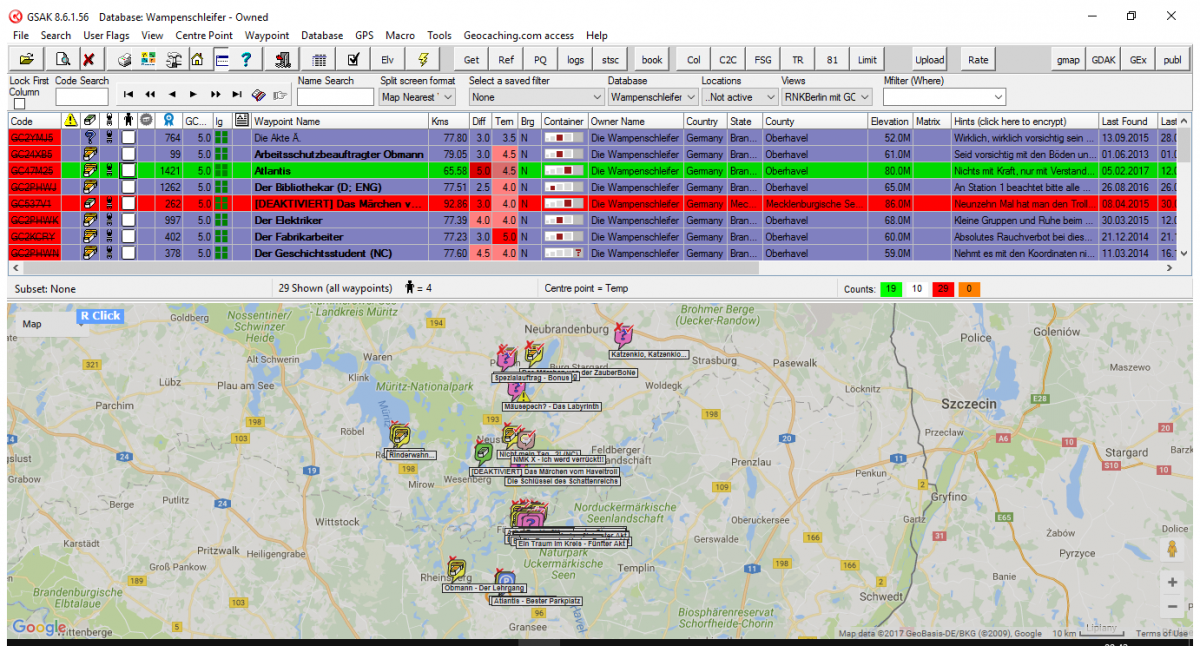The height and width of the screenshot is (646, 1200).
Task: Click the Atlantis map marker label
Action: [x=537, y=601]
